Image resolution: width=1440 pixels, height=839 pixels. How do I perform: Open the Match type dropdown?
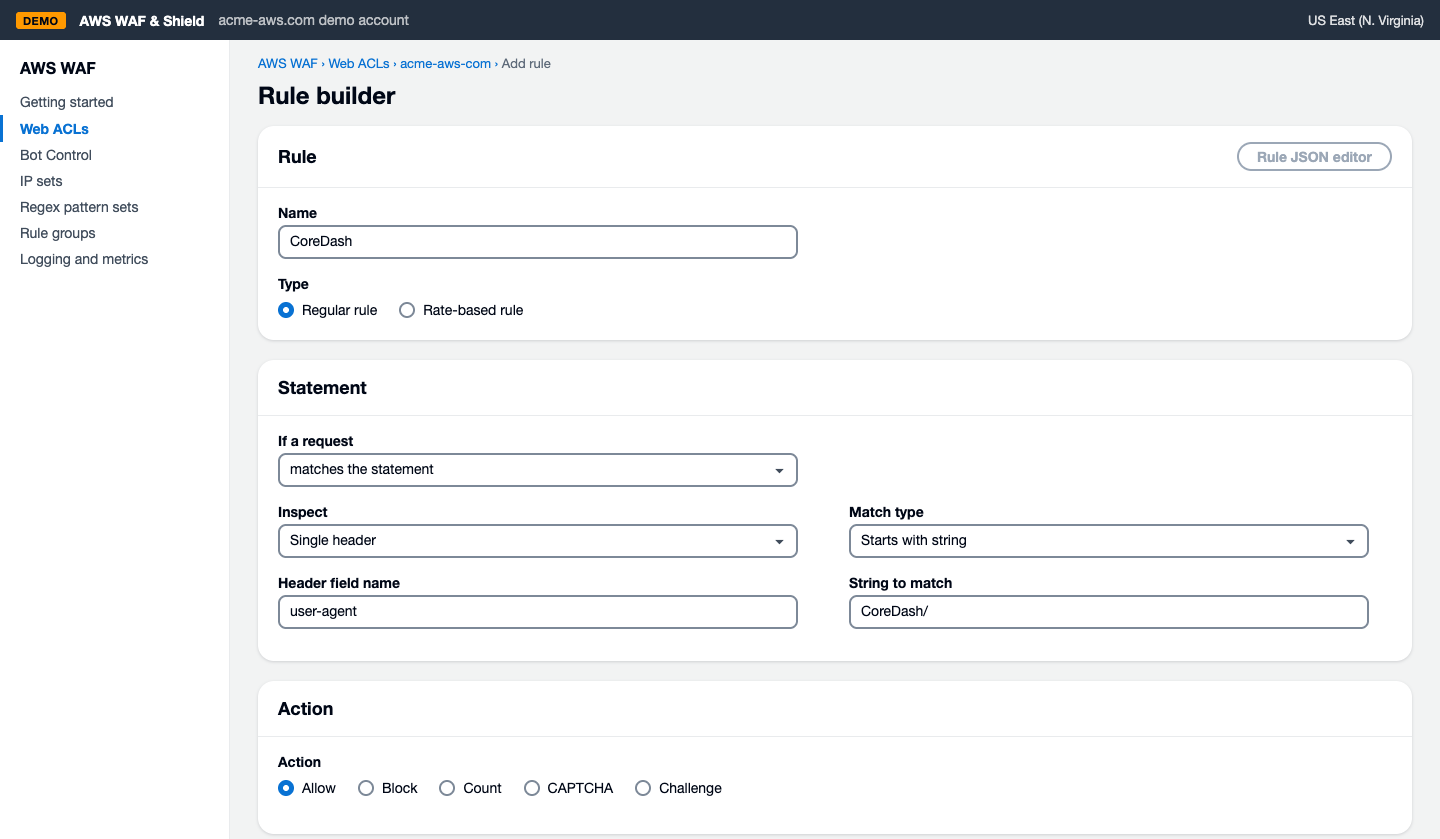tap(1108, 541)
